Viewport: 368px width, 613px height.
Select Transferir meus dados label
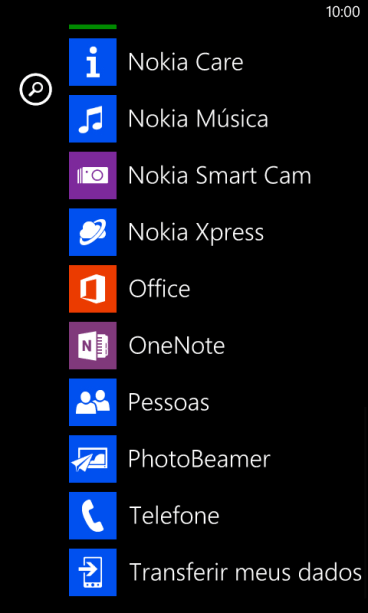(x=246, y=572)
